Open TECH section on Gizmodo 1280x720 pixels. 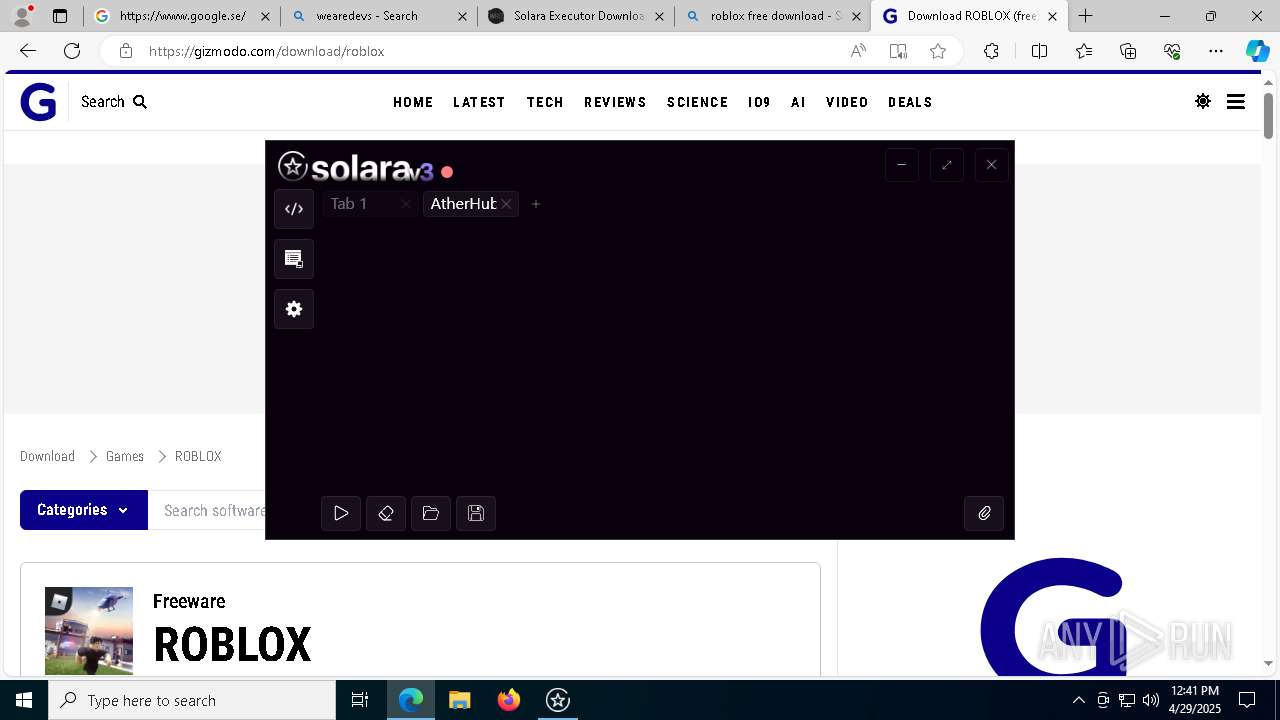(x=545, y=102)
